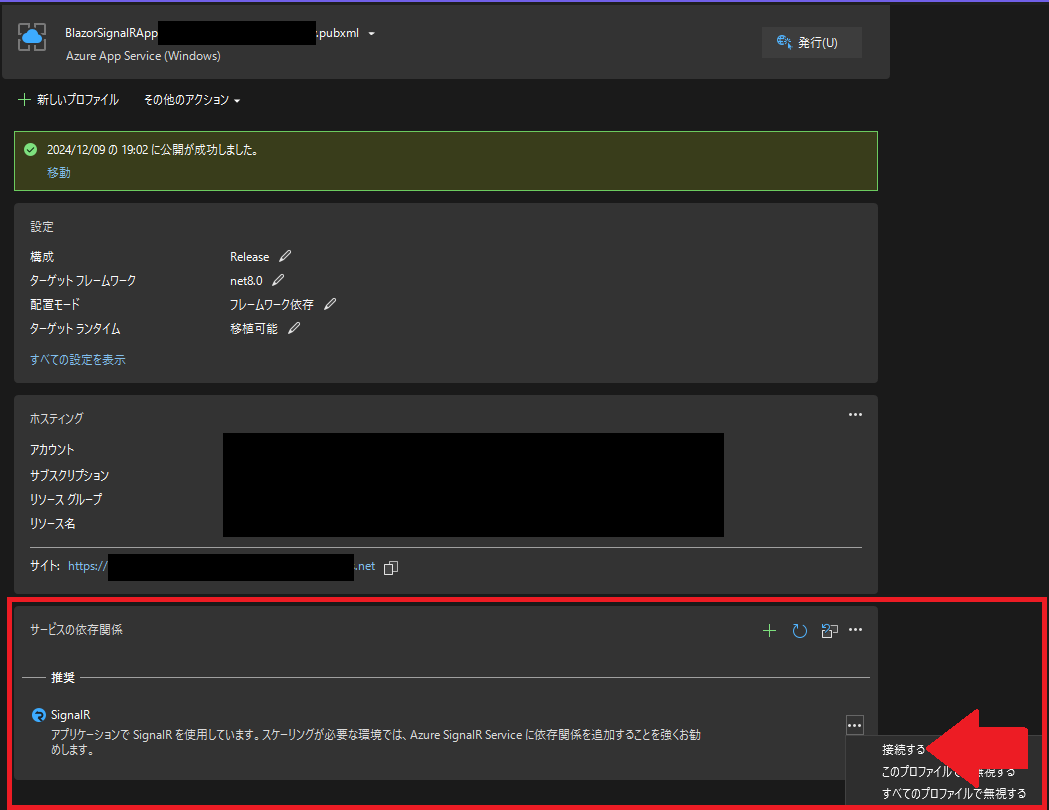Open the SignalR row ellipsis menu
The image size is (1049, 810).
pyautogui.click(x=854, y=725)
